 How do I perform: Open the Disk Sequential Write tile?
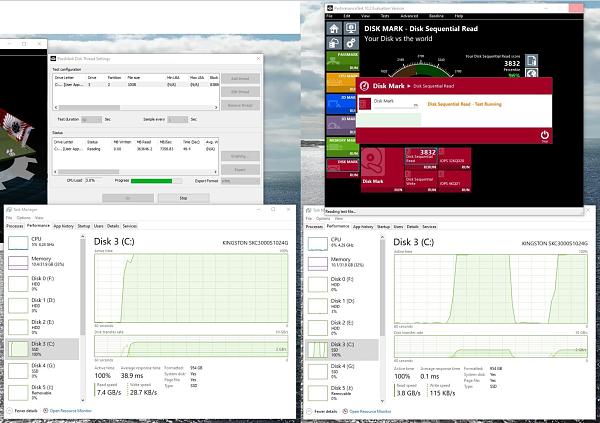(421, 181)
